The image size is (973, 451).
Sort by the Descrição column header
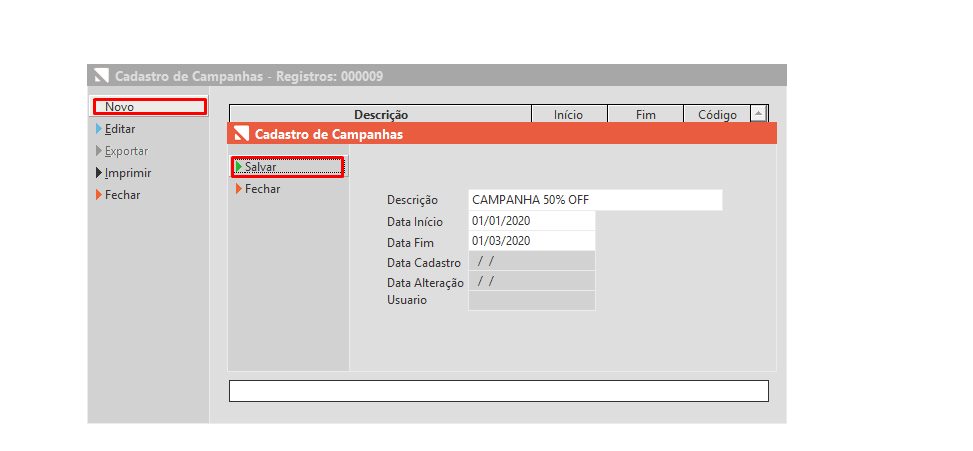coord(380,114)
